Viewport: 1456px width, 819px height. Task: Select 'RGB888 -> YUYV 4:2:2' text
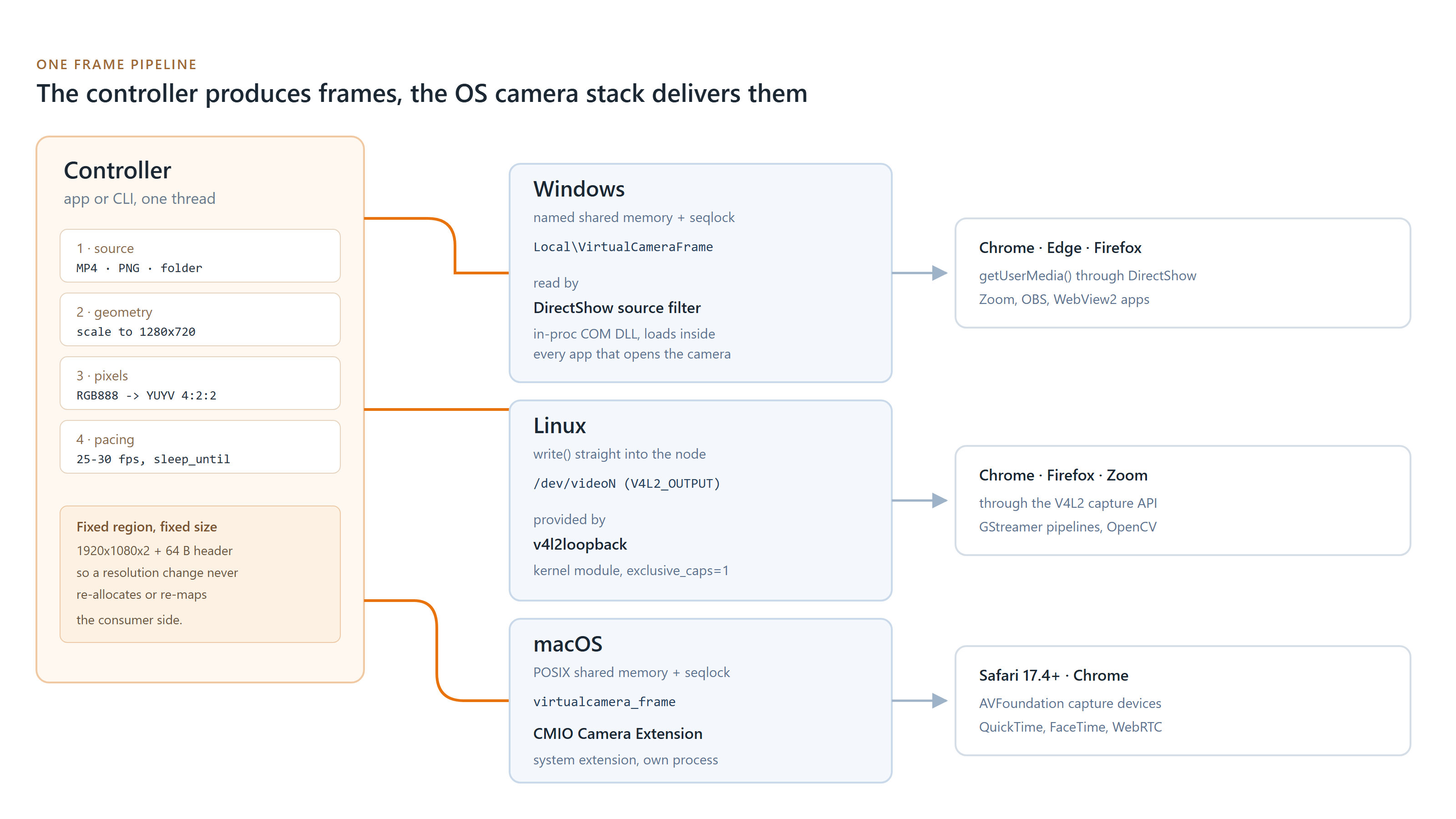tap(147, 396)
